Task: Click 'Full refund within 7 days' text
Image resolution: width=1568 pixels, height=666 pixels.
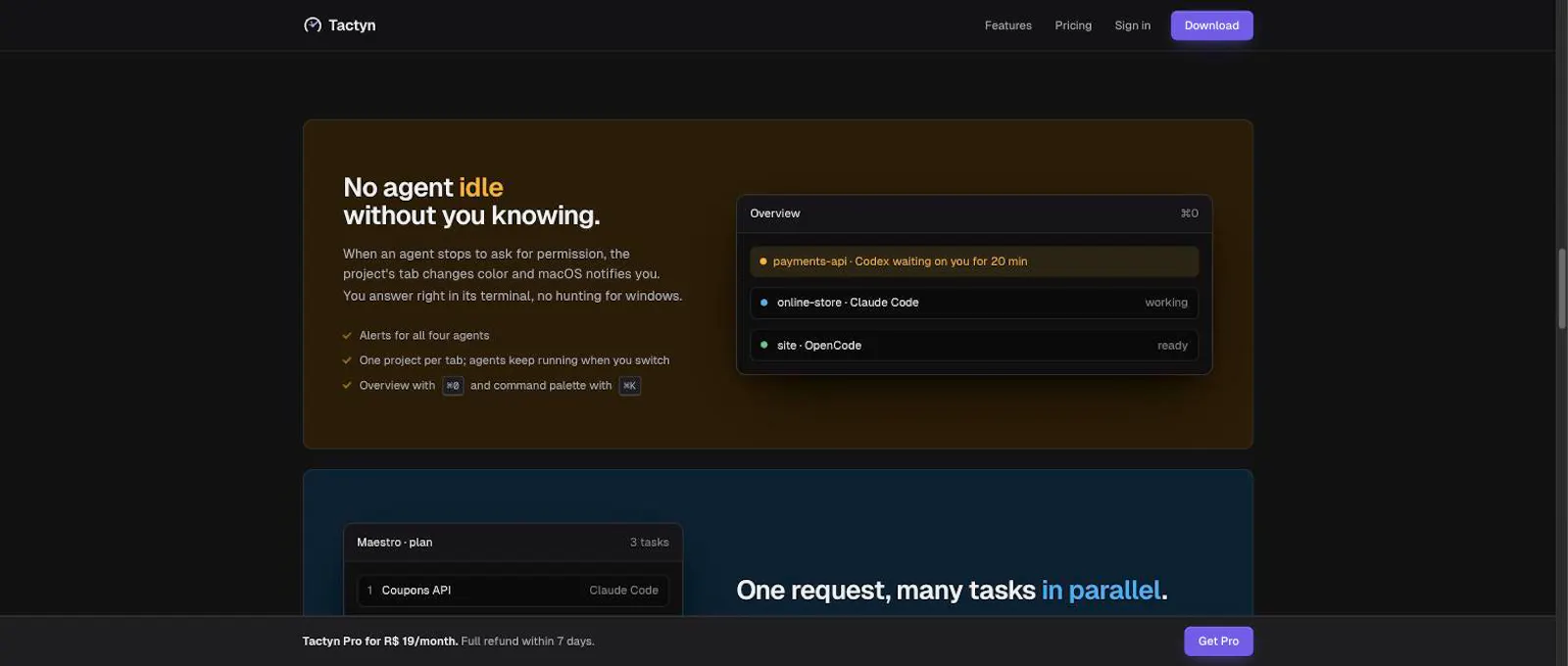Action: [x=527, y=642]
